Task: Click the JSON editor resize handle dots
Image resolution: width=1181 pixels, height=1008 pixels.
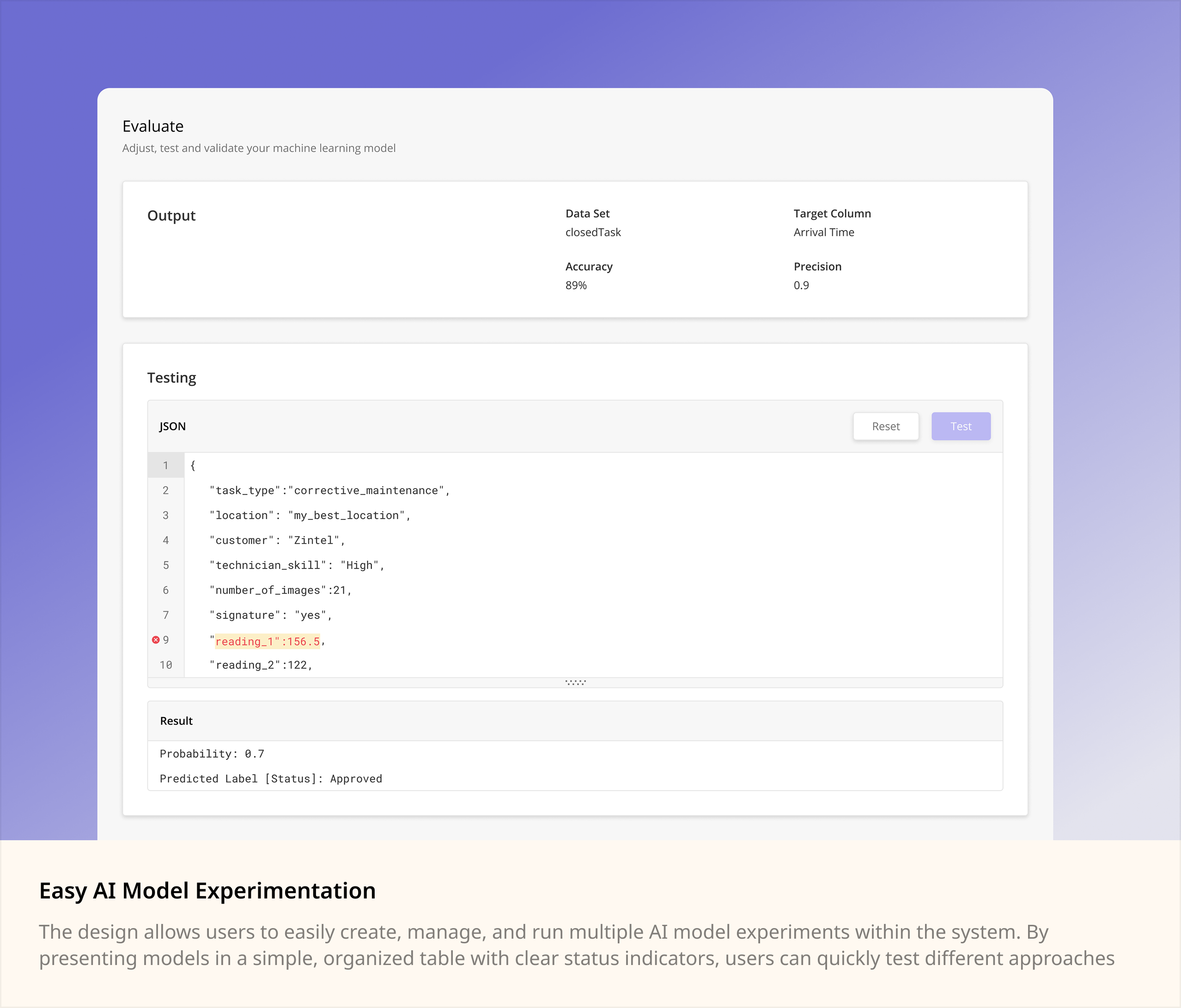Action: (x=575, y=683)
